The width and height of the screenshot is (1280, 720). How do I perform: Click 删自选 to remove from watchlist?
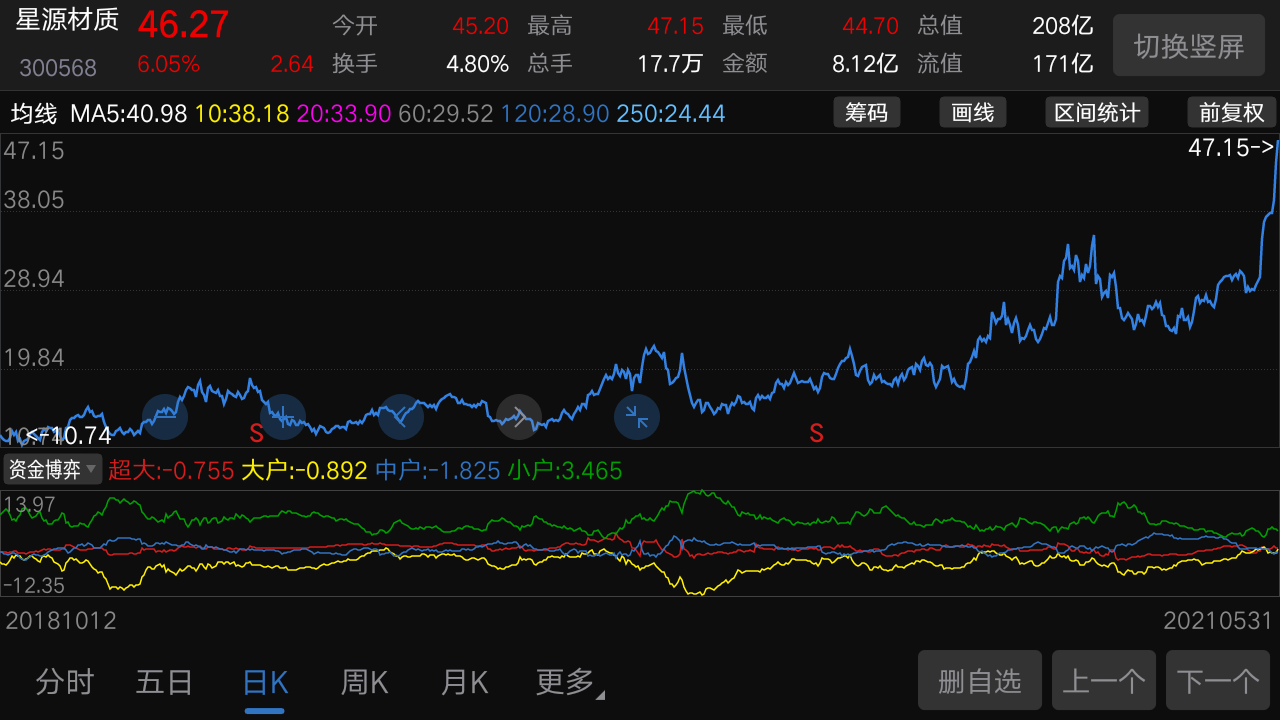click(x=980, y=681)
